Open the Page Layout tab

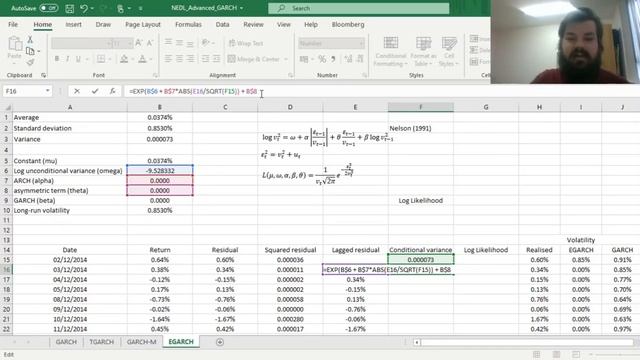pos(143,24)
